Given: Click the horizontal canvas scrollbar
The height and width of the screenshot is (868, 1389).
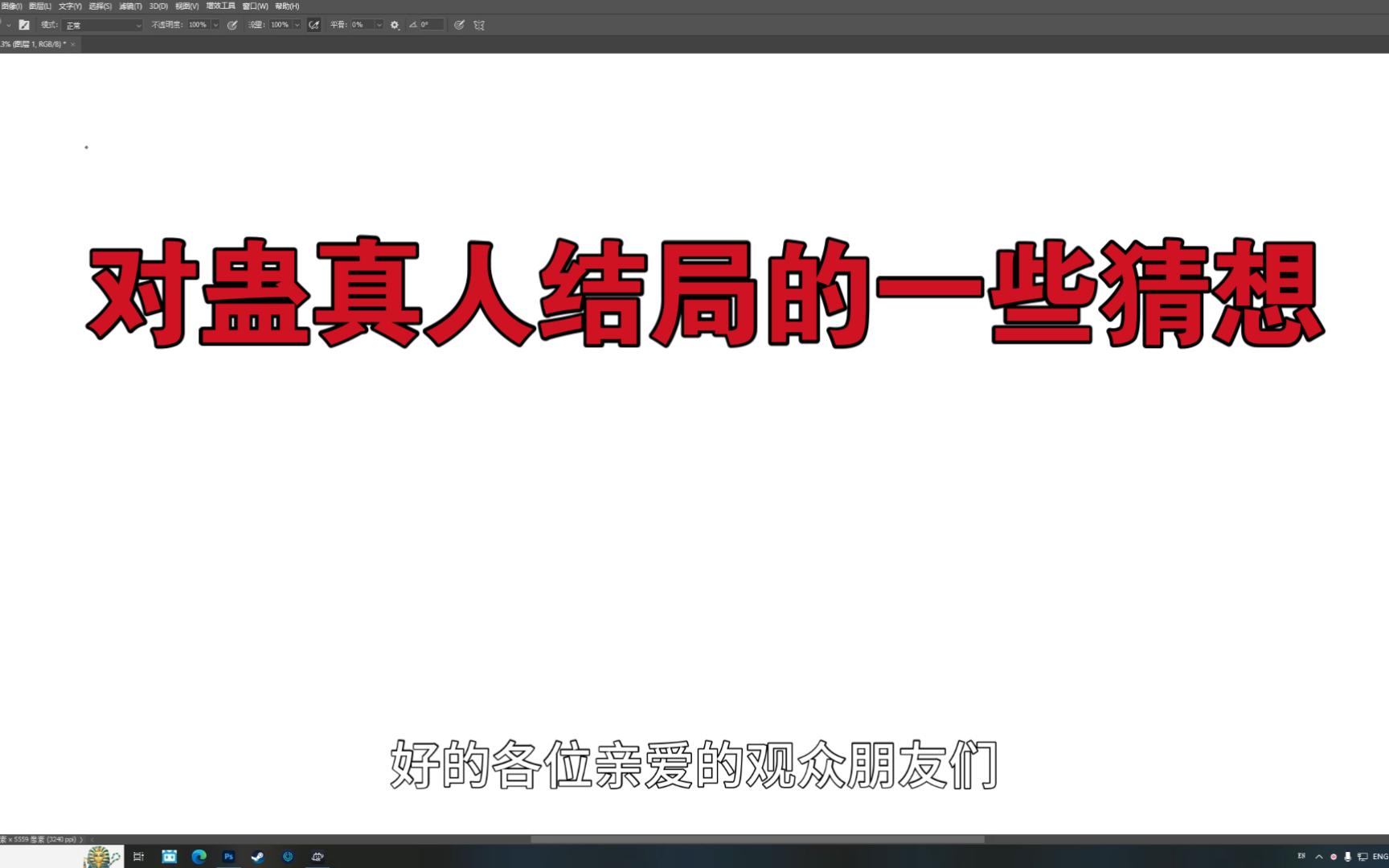Looking at the screenshot, I should pos(757,839).
